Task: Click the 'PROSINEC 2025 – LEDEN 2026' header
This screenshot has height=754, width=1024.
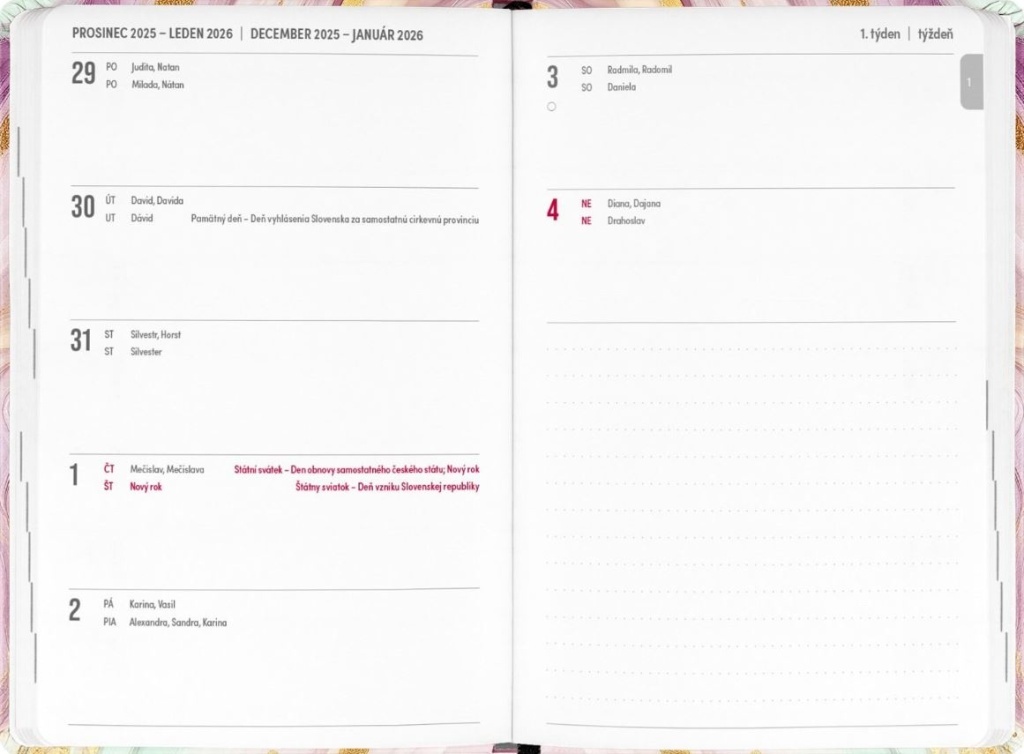Action: (152, 34)
